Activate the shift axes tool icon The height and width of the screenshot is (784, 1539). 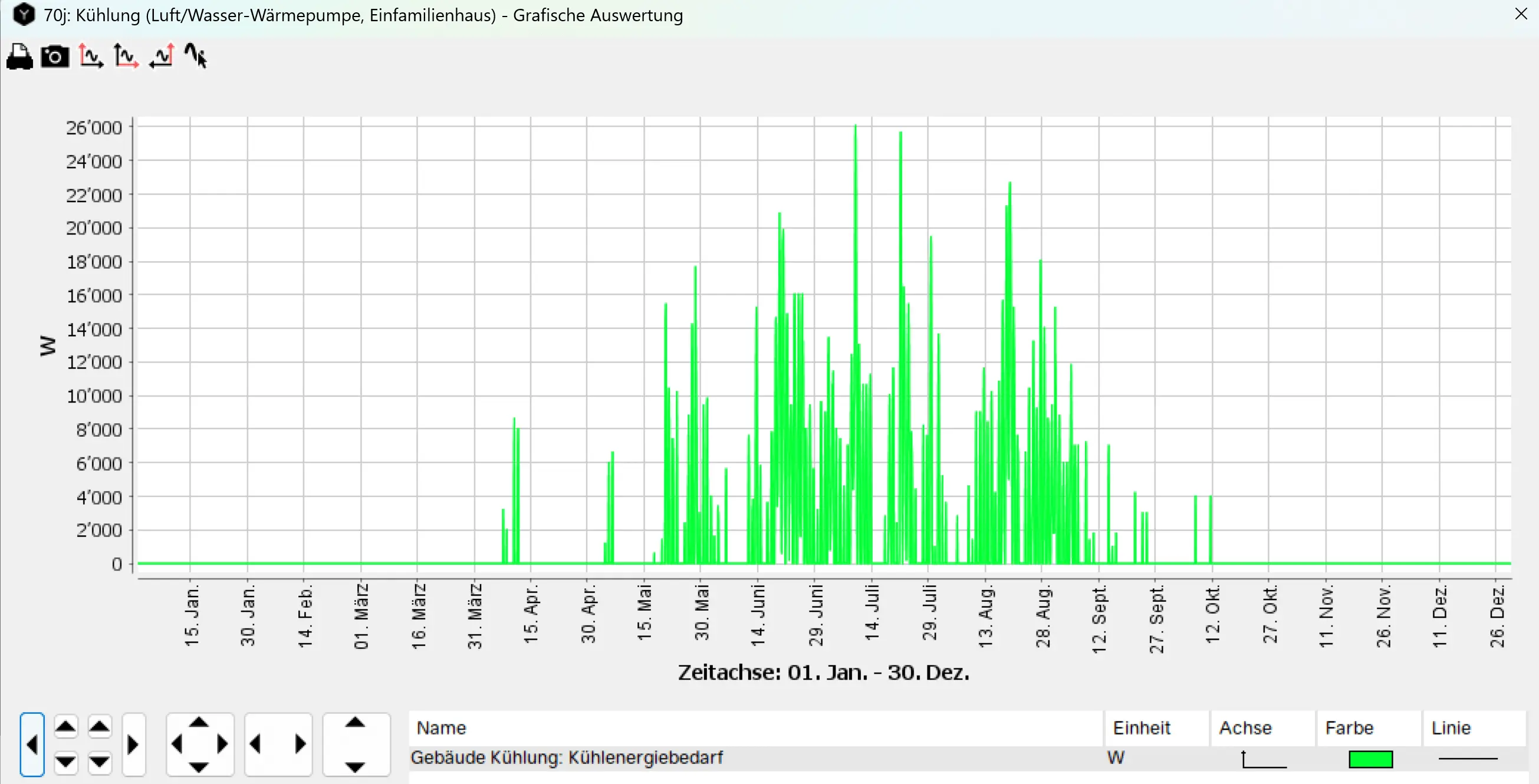[x=162, y=57]
